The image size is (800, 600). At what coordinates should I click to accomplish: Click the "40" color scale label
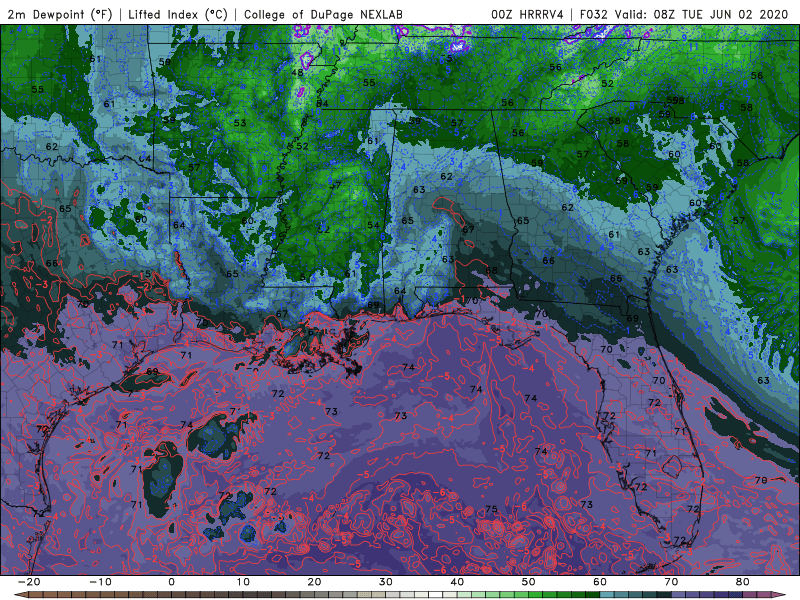tap(457, 582)
